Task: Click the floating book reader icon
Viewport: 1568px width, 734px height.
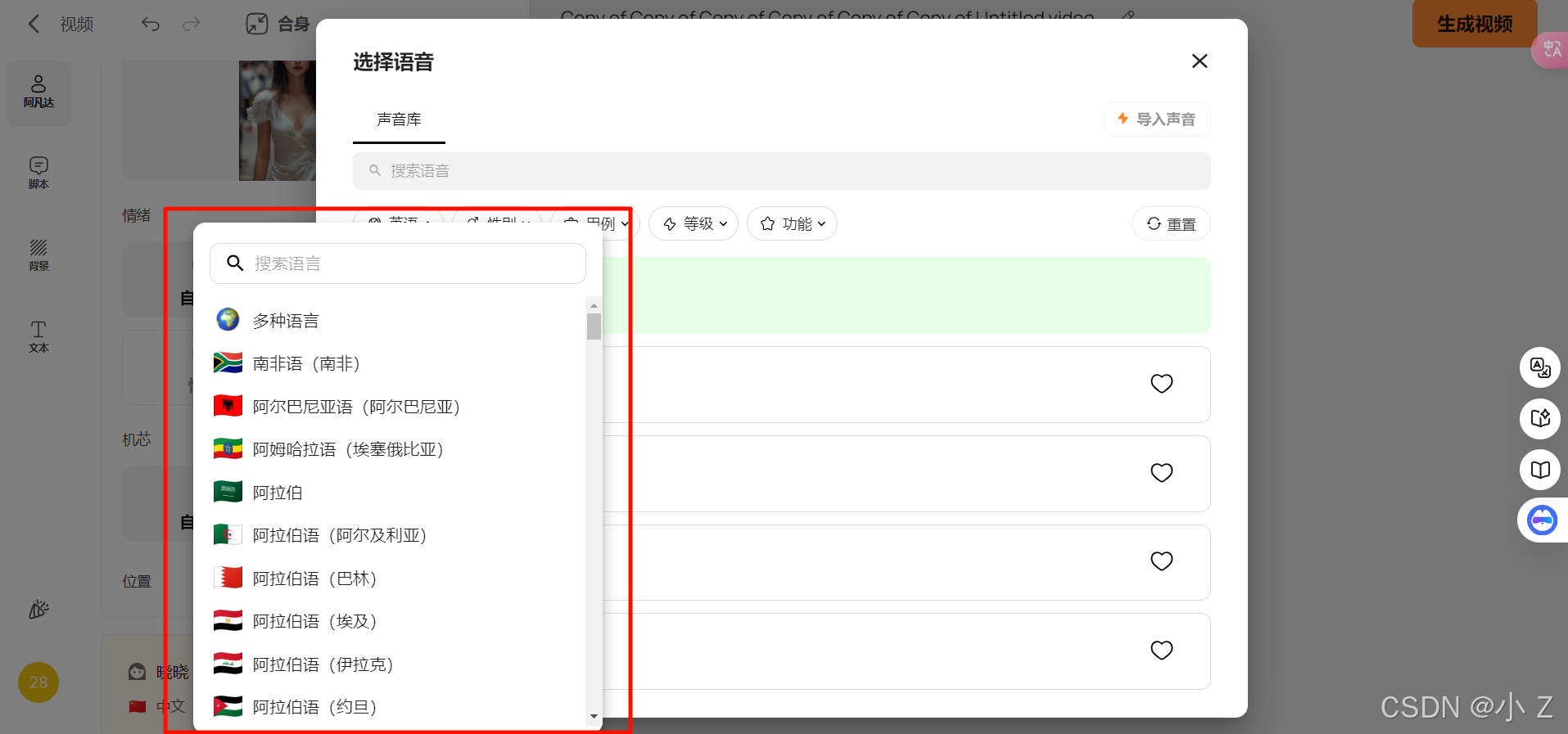Action: click(1540, 470)
